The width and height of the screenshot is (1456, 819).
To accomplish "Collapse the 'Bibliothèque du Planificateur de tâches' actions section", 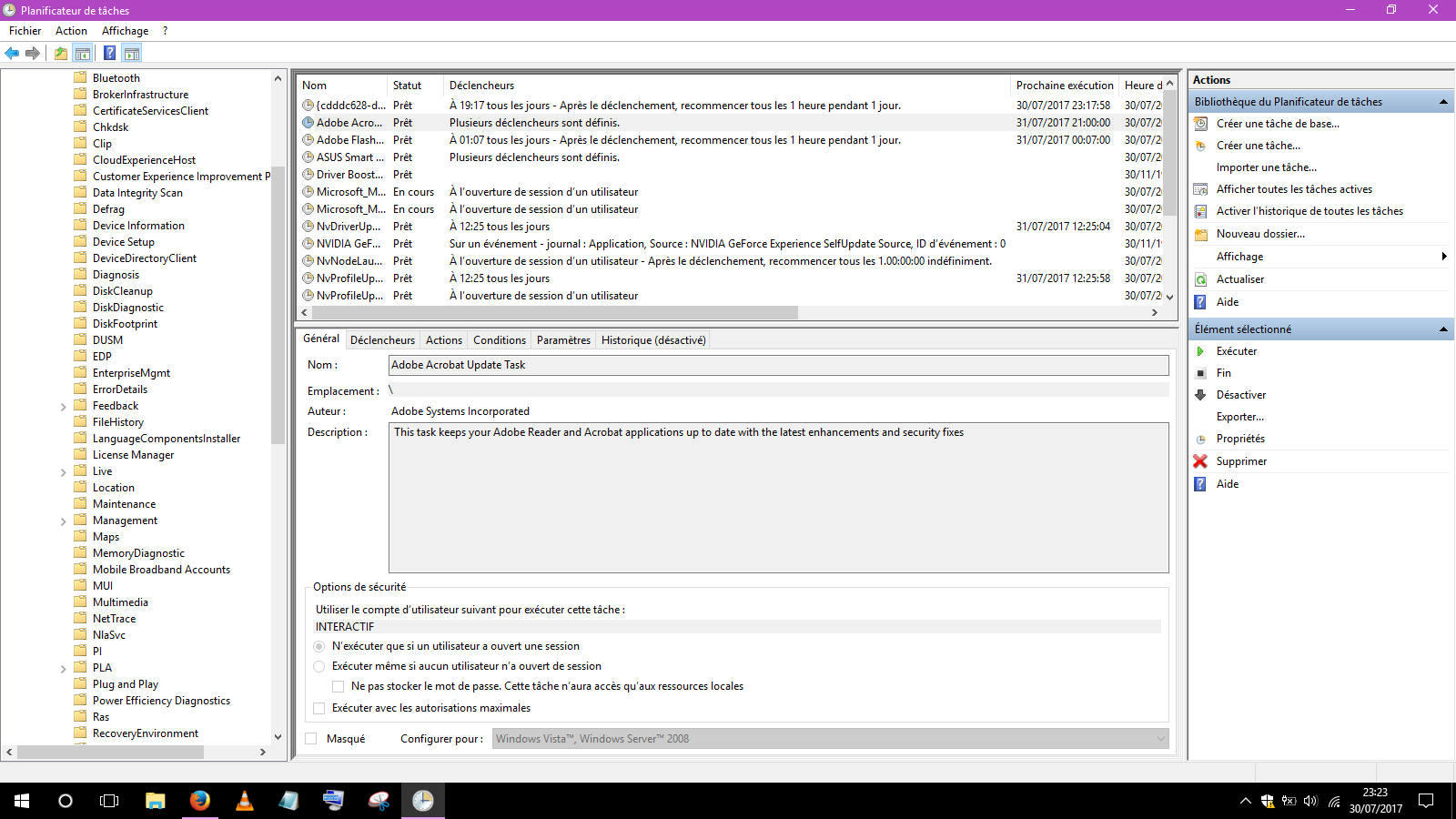I will click(1443, 102).
